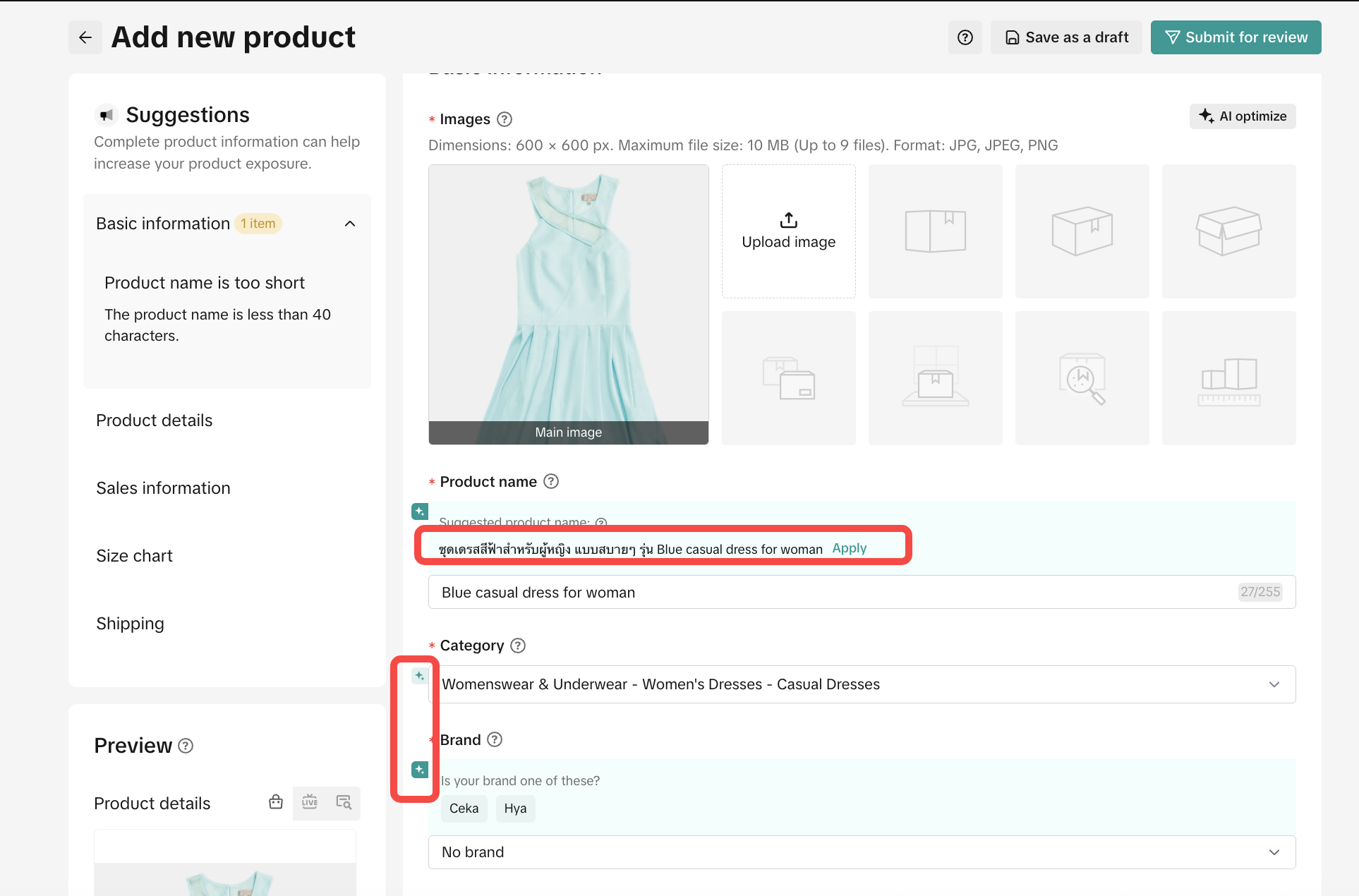Switch preview to search view icon
The width and height of the screenshot is (1359, 896).
click(x=344, y=802)
